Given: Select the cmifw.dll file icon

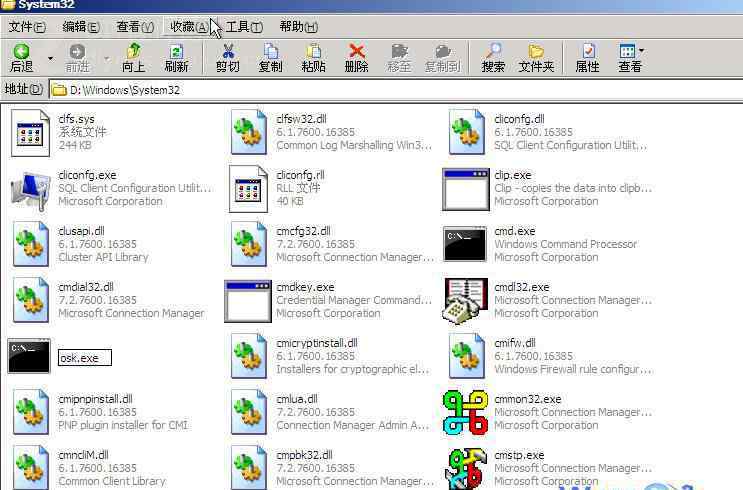Looking at the screenshot, I should tap(467, 356).
